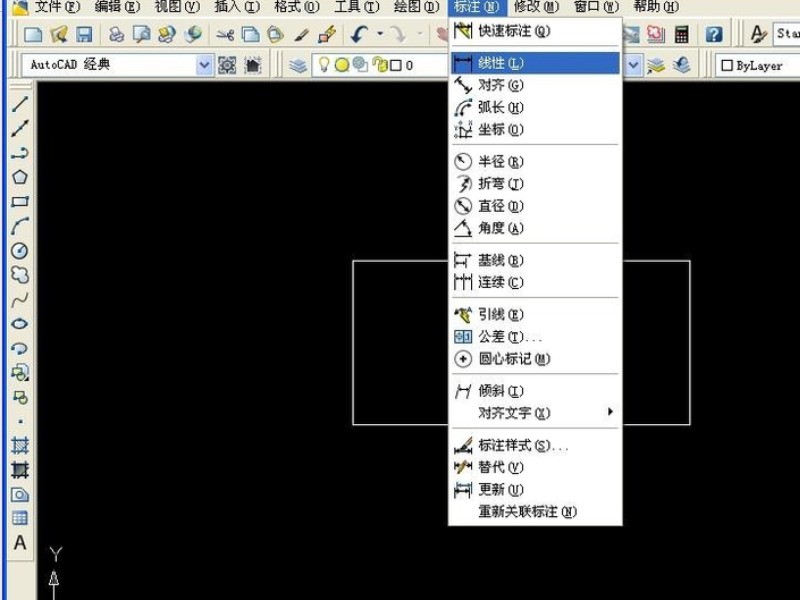
Task: Select the Table tool
Action: [19, 518]
